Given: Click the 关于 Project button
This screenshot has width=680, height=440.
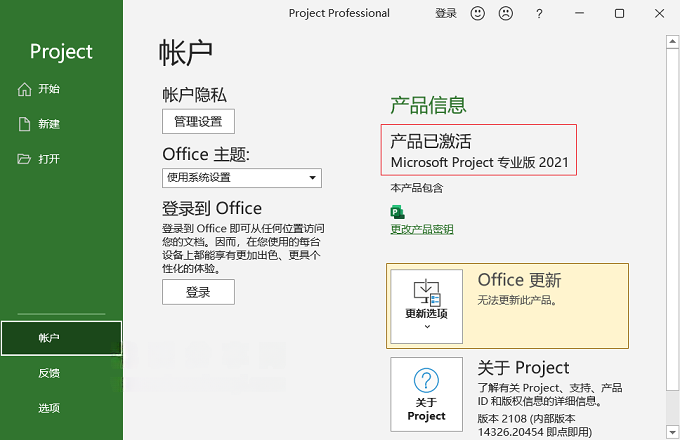Looking at the screenshot, I should point(426,394).
